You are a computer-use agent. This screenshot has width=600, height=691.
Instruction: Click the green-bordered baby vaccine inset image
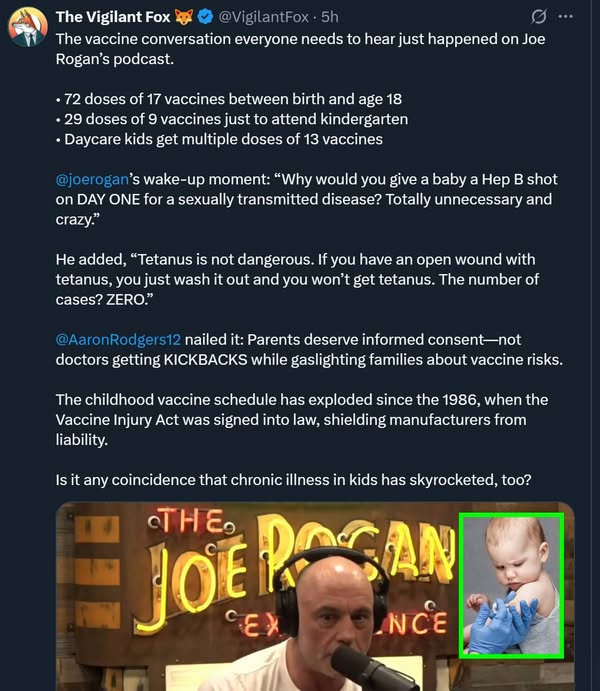click(511, 586)
